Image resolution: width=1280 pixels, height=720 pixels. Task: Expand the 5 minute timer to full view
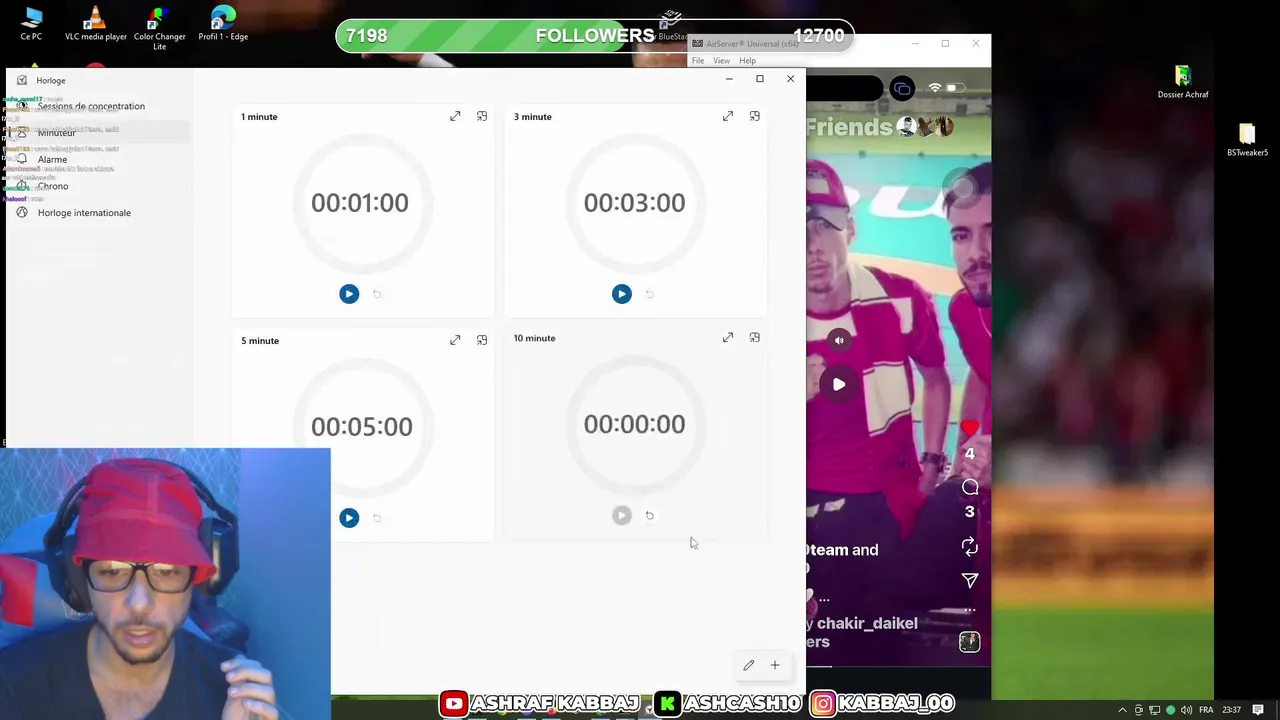pos(455,340)
